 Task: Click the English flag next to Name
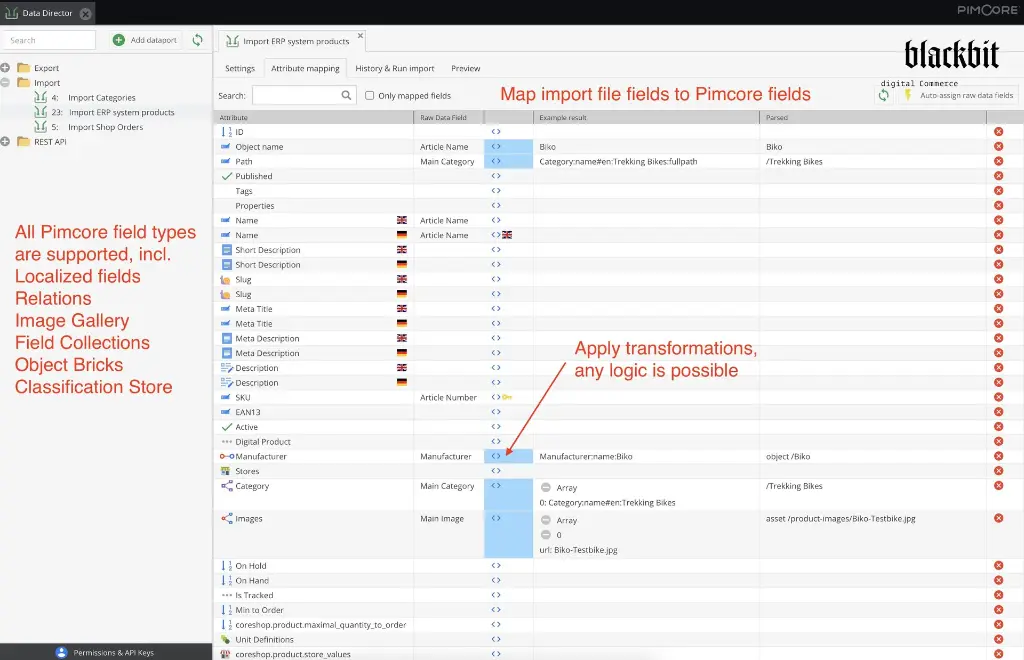[x=402, y=220]
